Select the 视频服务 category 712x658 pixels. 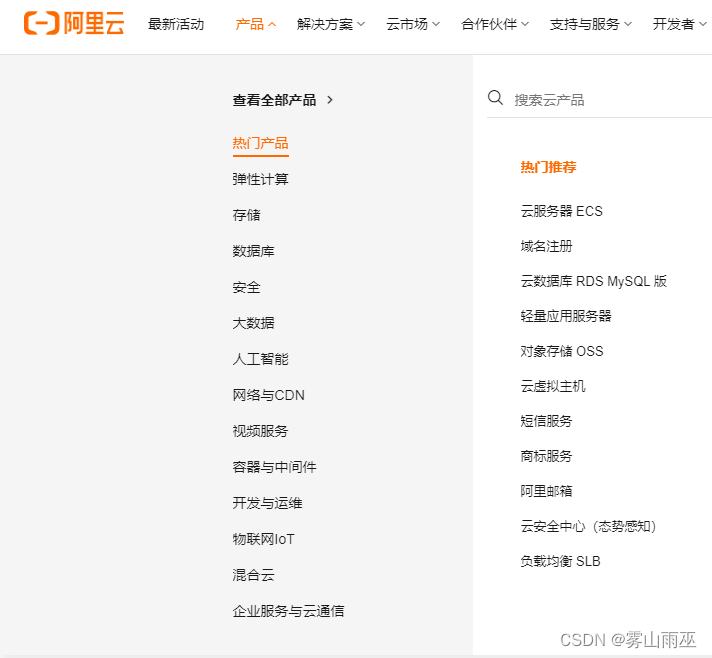tap(261, 431)
